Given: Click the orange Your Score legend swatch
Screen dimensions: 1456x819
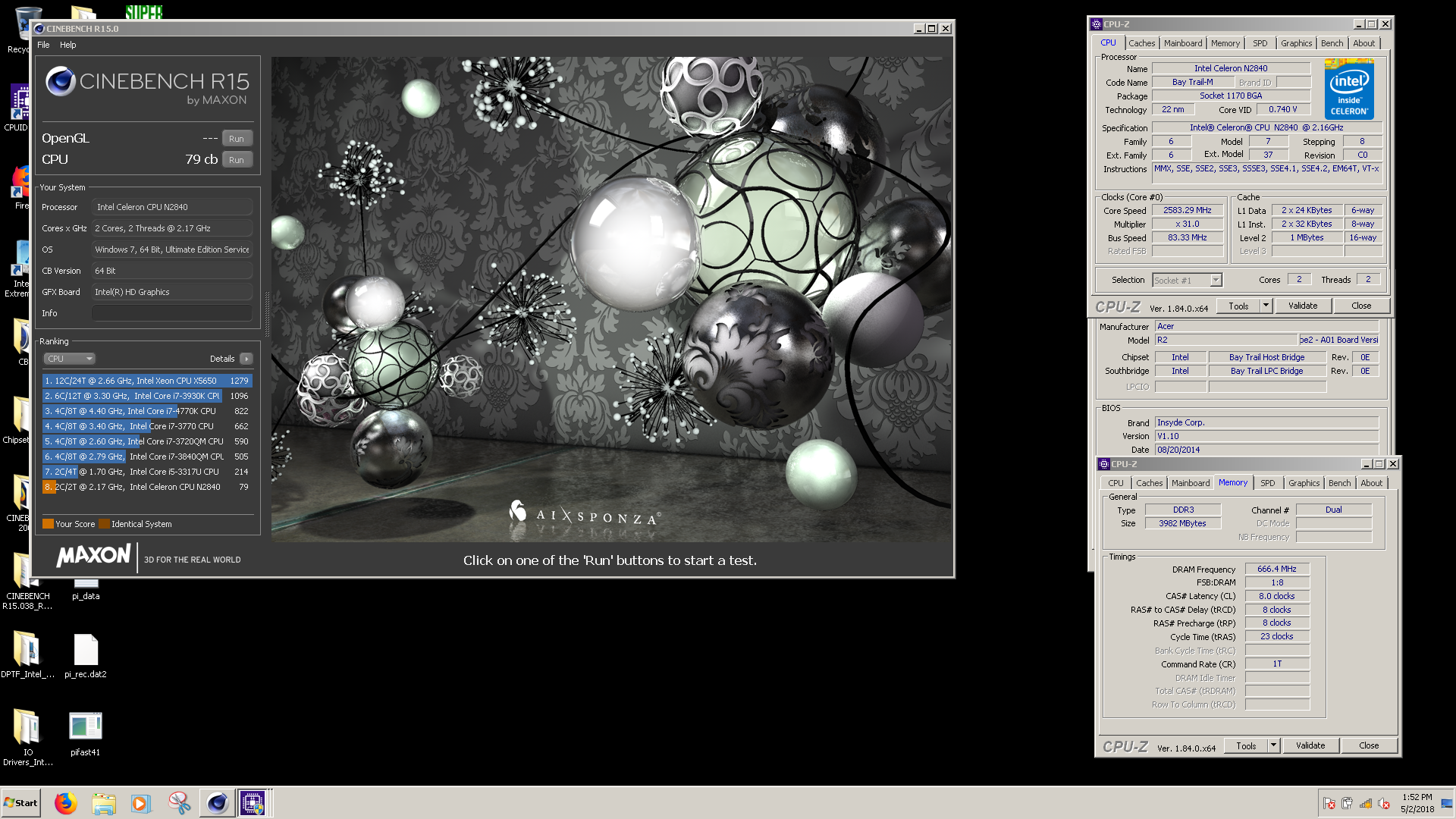Looking at the screenshot, I should 48,524.
